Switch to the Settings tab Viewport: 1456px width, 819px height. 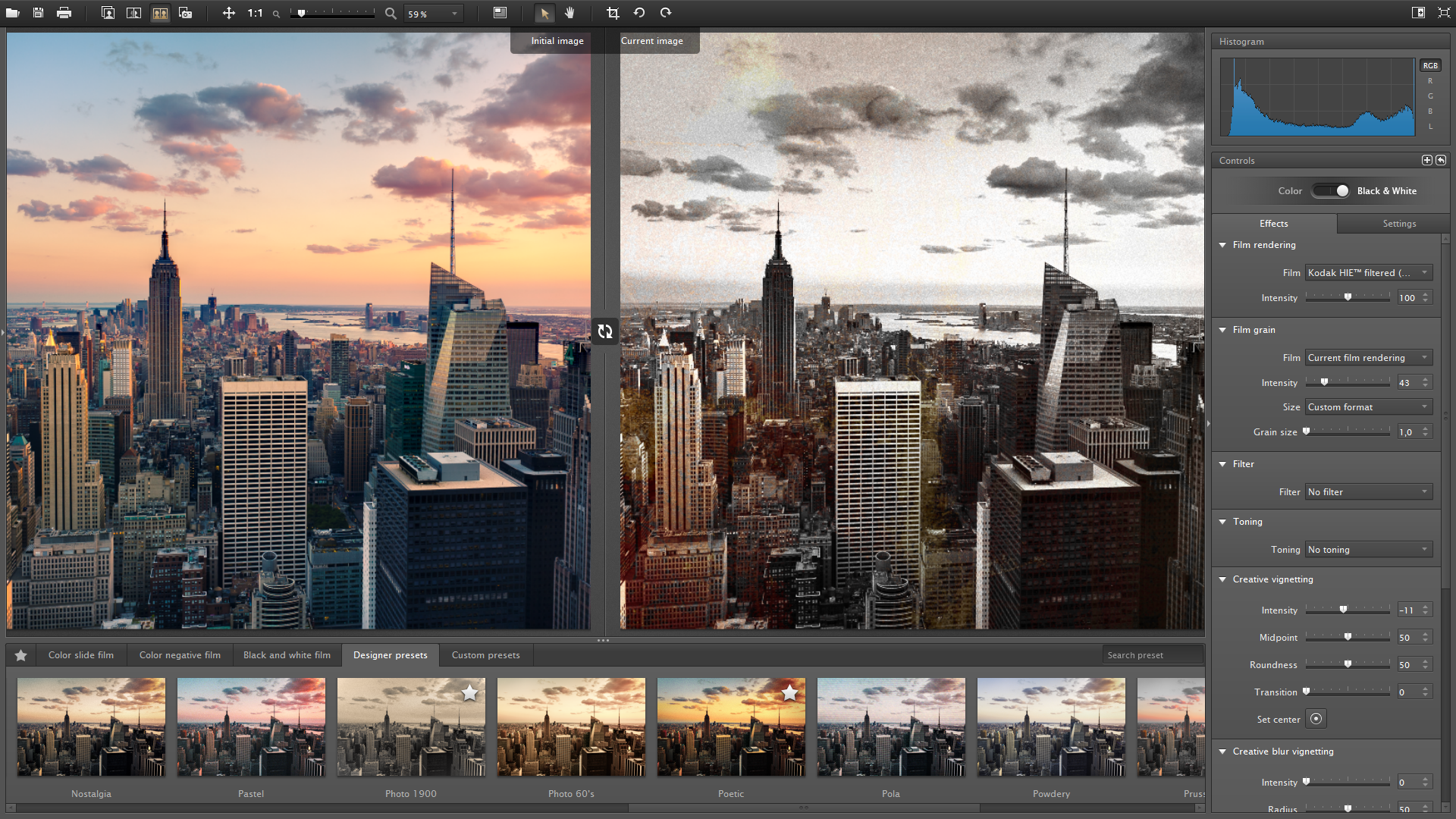(x=1398, y=224)
